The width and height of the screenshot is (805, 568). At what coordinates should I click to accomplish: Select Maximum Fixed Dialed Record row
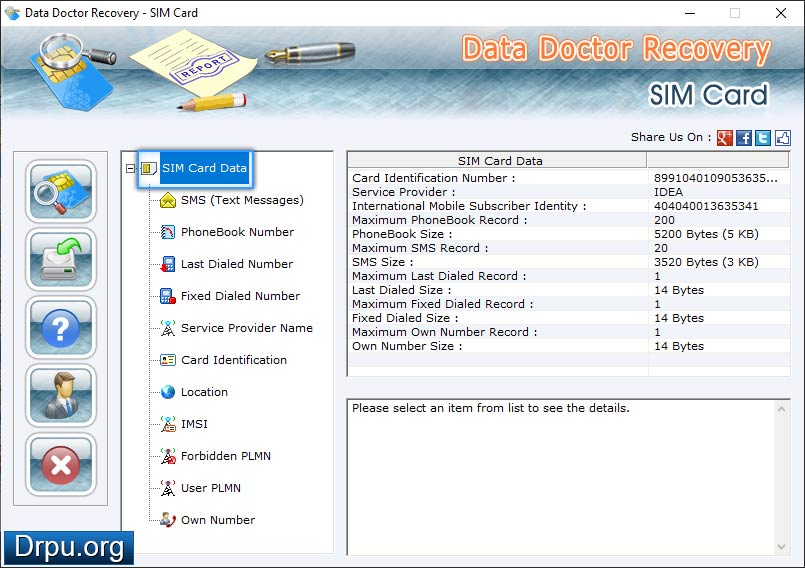569,304
